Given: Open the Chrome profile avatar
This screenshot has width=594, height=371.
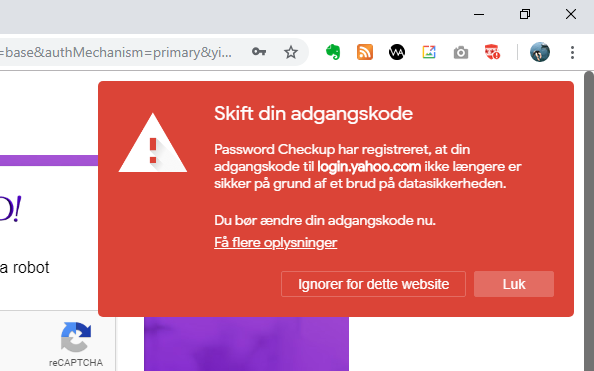Looking at the screenshot, I should 540,52.
